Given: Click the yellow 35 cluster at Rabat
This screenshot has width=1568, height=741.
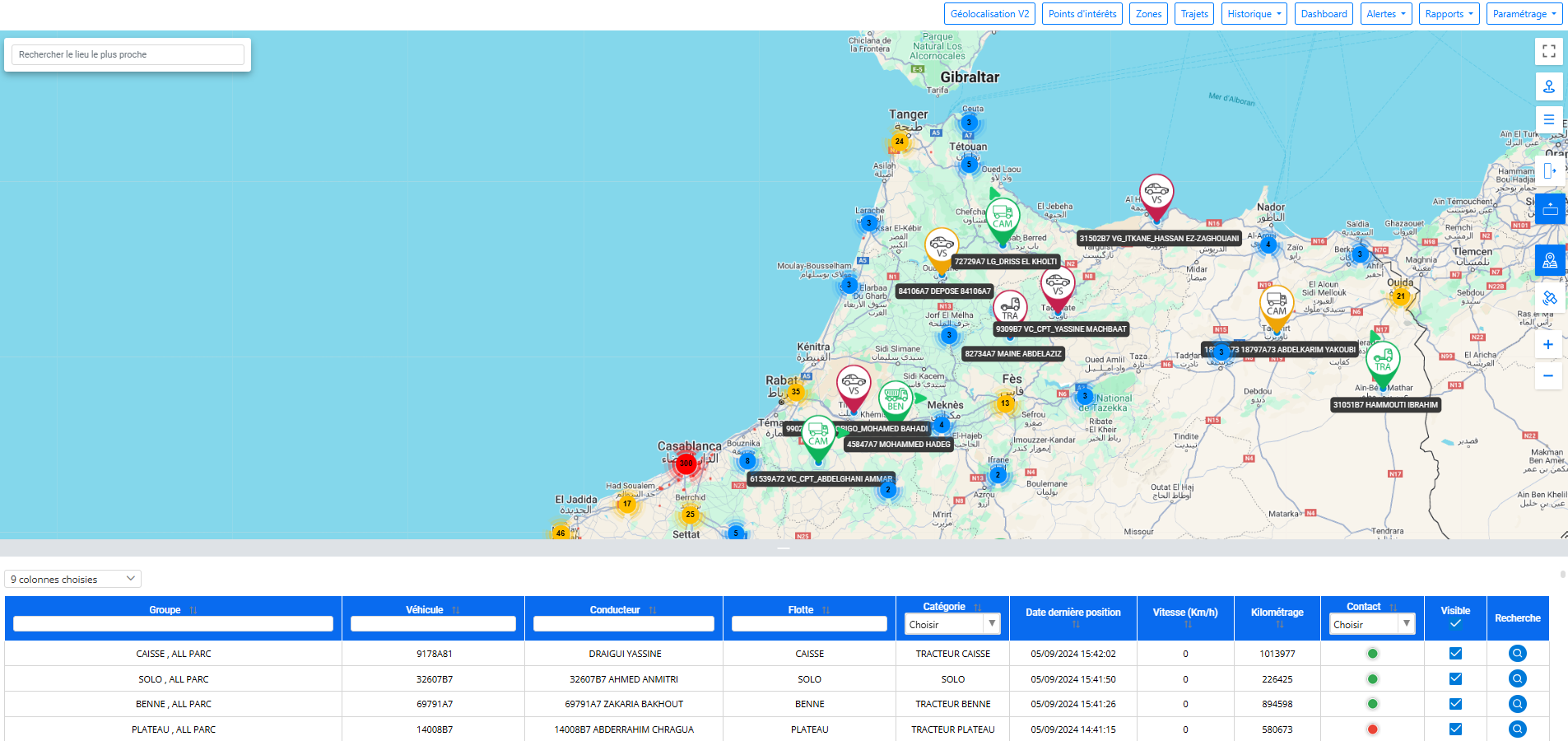Looking at the screenshot, I should pos(796,392).
